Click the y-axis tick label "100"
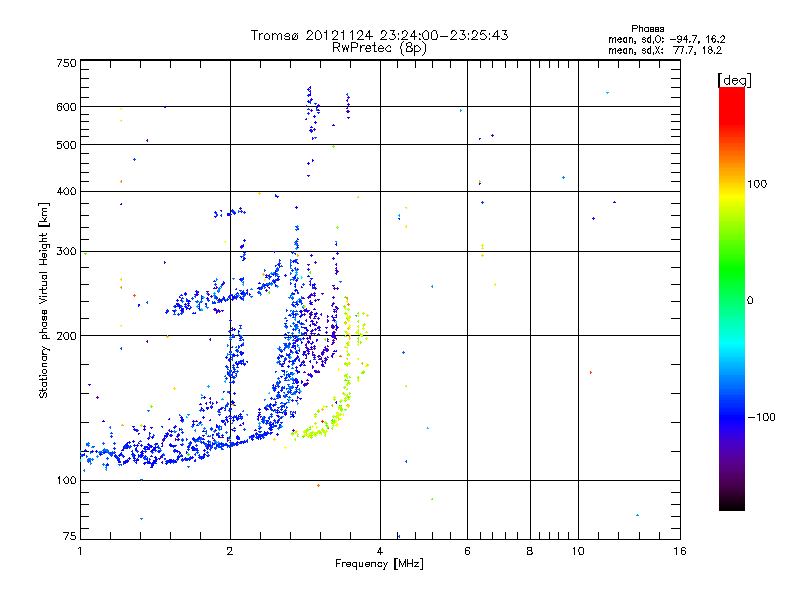Image resolution: width=800 pixels, height=600 pixels. pos(66,481)
